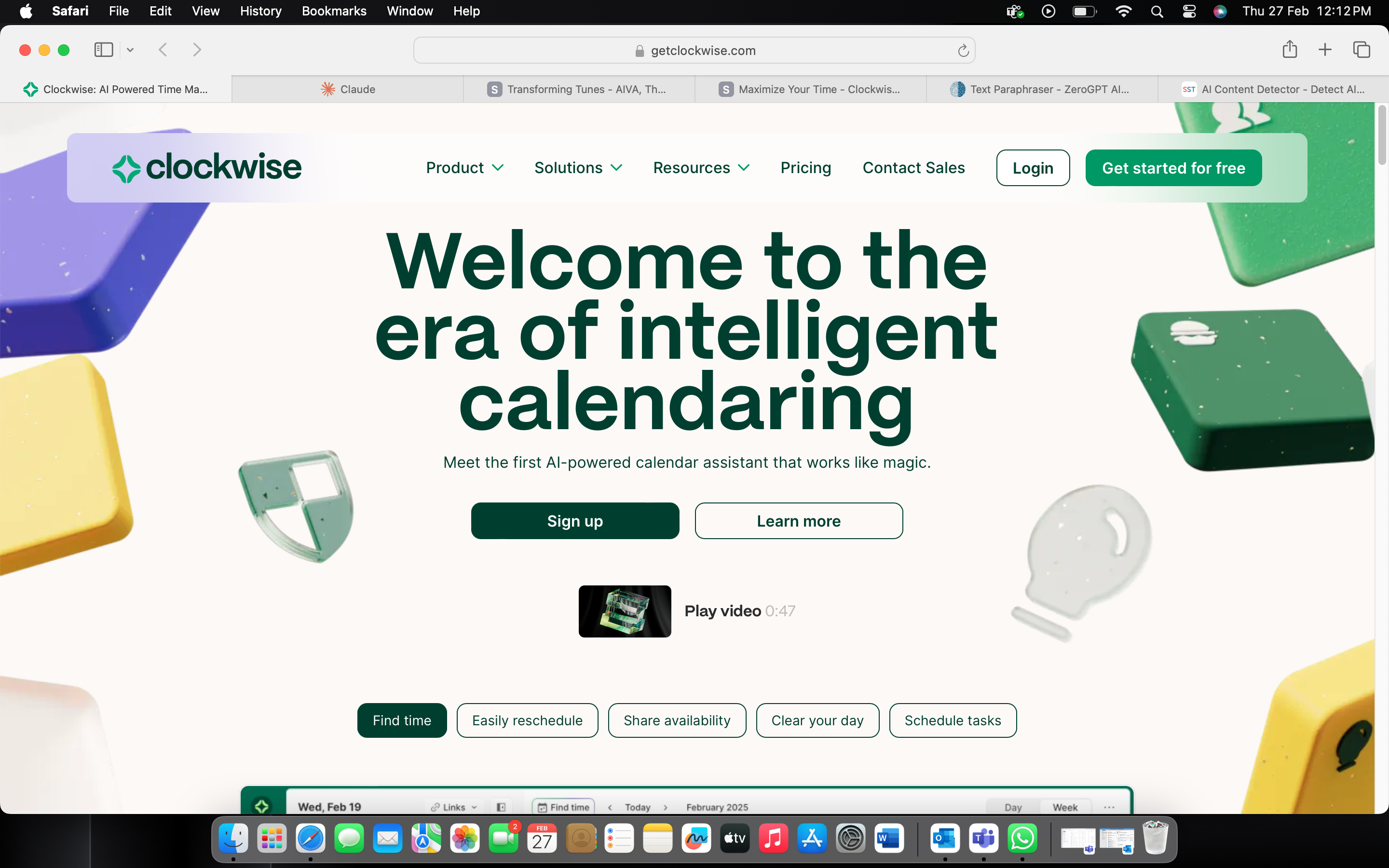Click the Siri icon in the menu bar
The height and width of the screenshot is (868, 1389).
coord(1220,11)
